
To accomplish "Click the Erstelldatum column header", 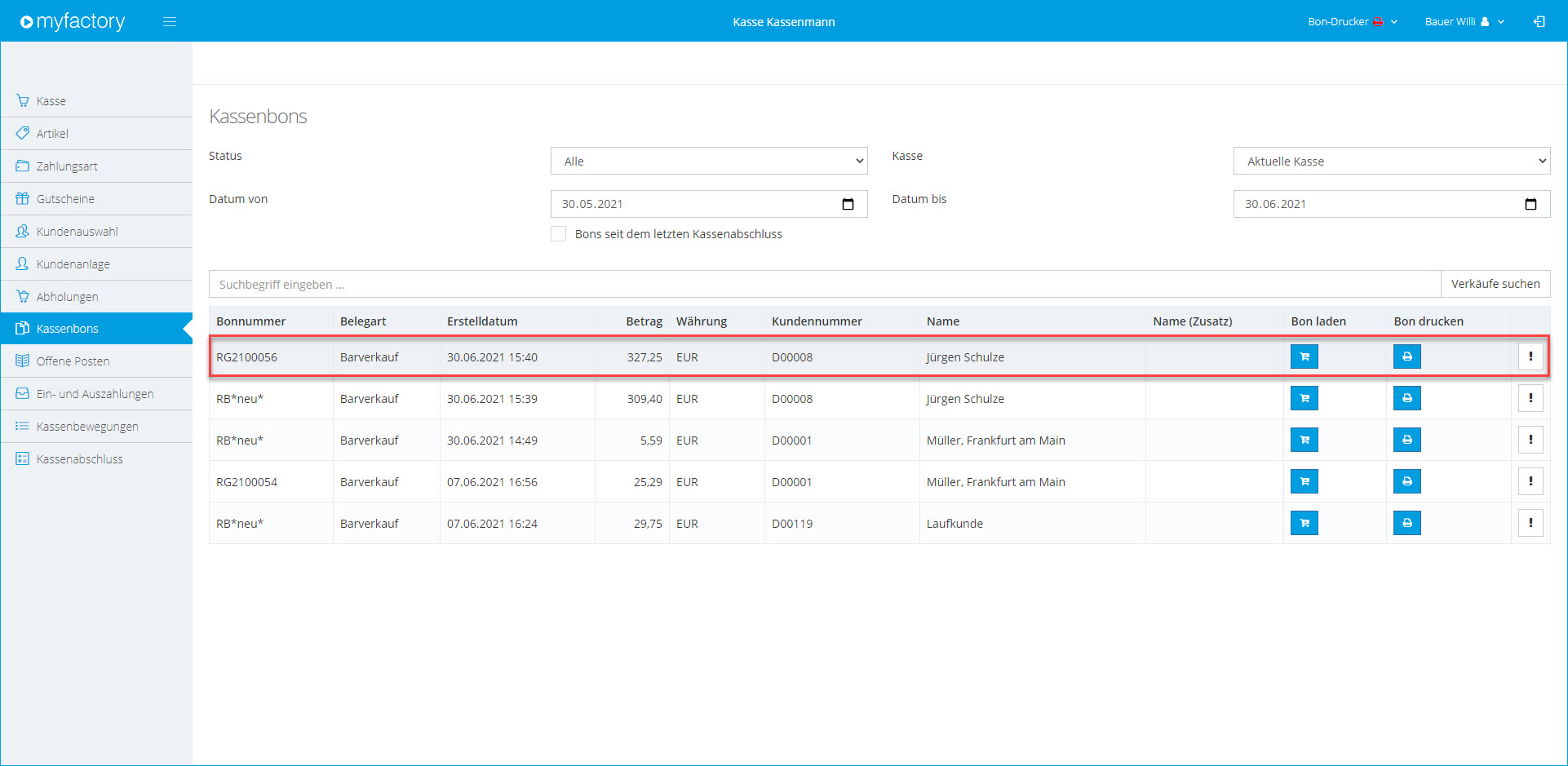I will tap(482, 321).
